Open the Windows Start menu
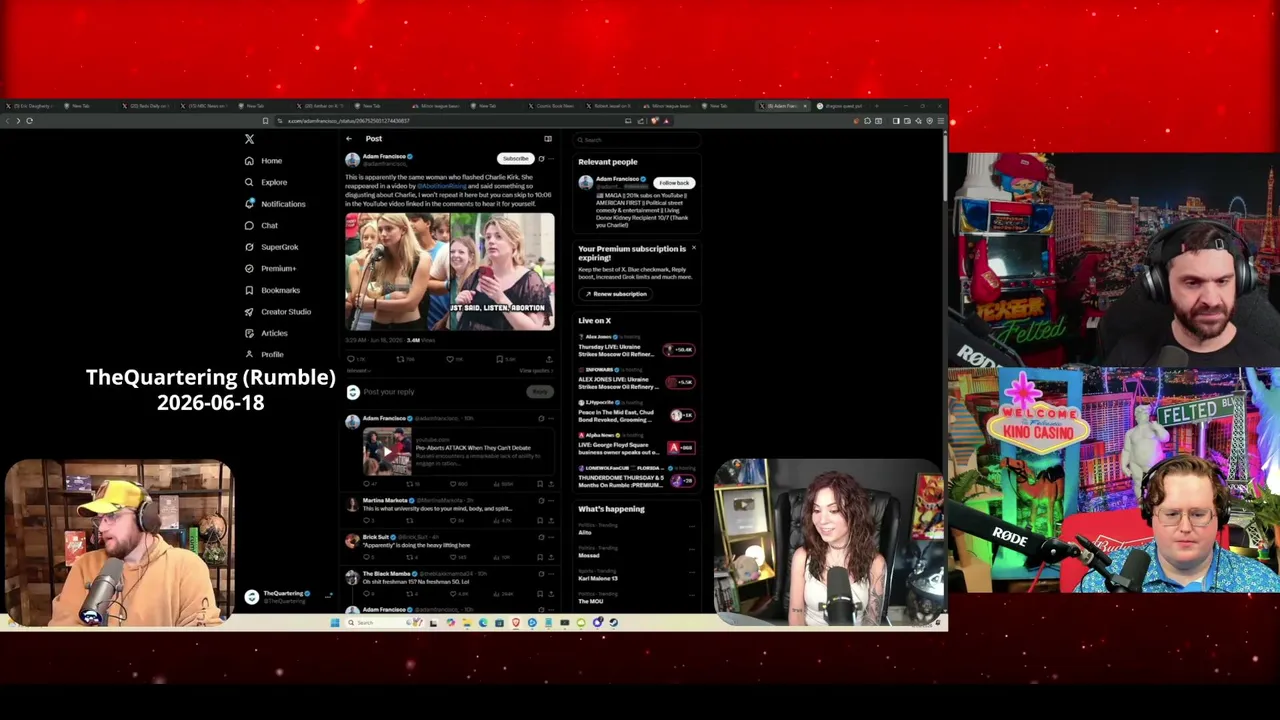Viewport: 1280px width, 720px height. [x=335, y=622]
